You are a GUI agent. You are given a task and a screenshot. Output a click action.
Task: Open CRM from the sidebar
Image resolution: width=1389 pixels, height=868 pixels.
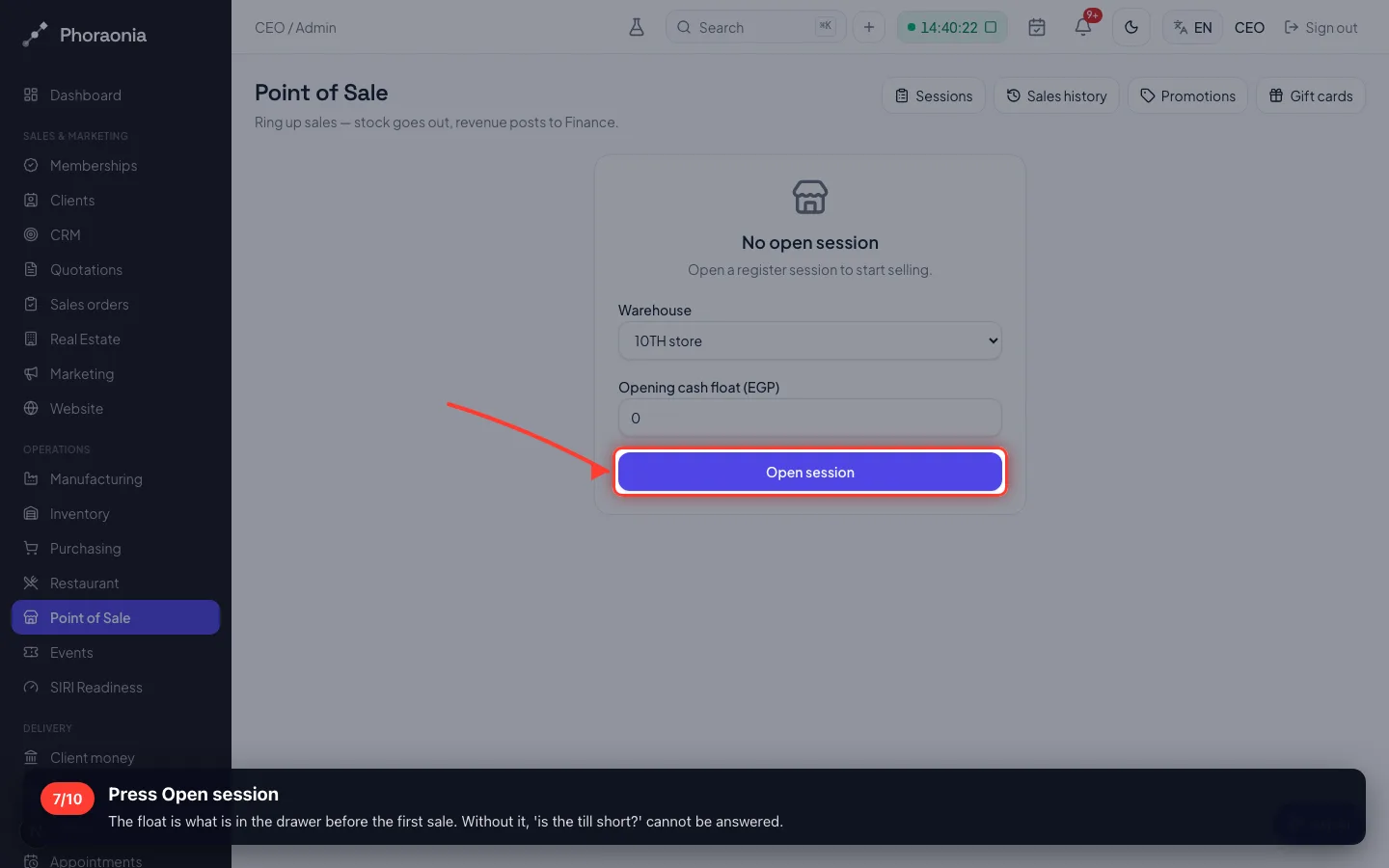pos(116,235)
